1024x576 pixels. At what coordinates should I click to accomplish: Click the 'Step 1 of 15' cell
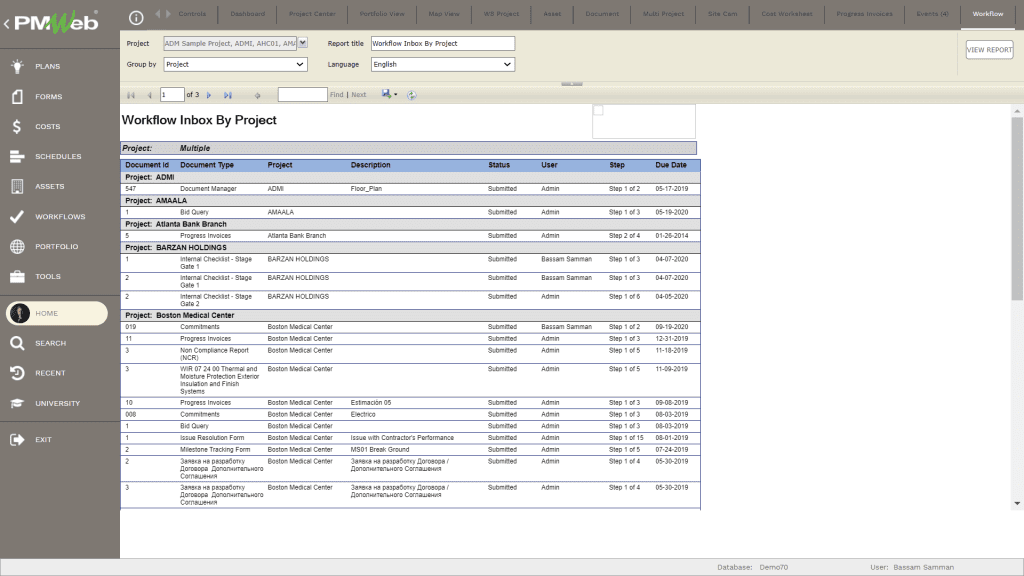pyautogui.click(x=626, y=438)
